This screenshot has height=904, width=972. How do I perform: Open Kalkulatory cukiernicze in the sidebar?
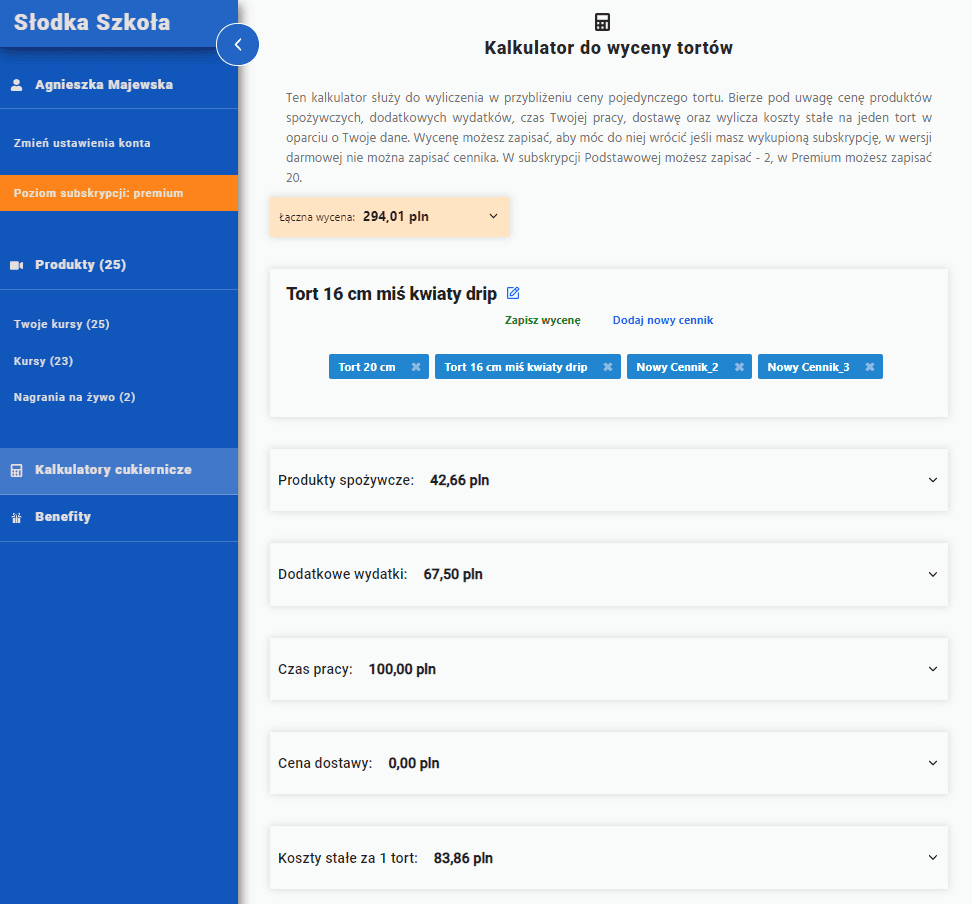click(112, 470)
